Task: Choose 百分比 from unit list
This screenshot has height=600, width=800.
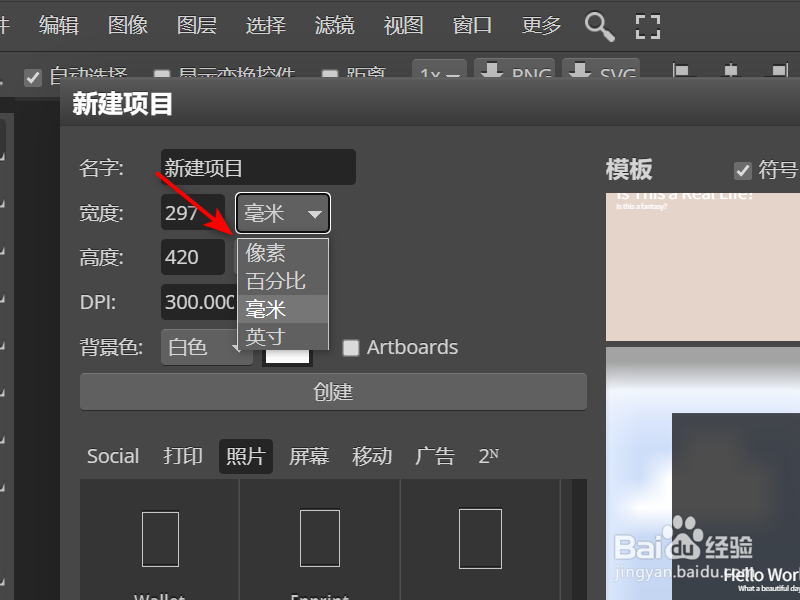Action: pos(283,281)
